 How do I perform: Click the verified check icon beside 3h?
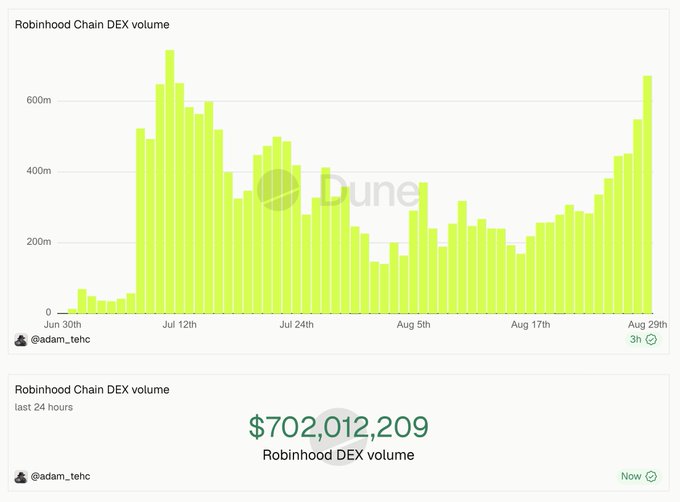point(651,339)
